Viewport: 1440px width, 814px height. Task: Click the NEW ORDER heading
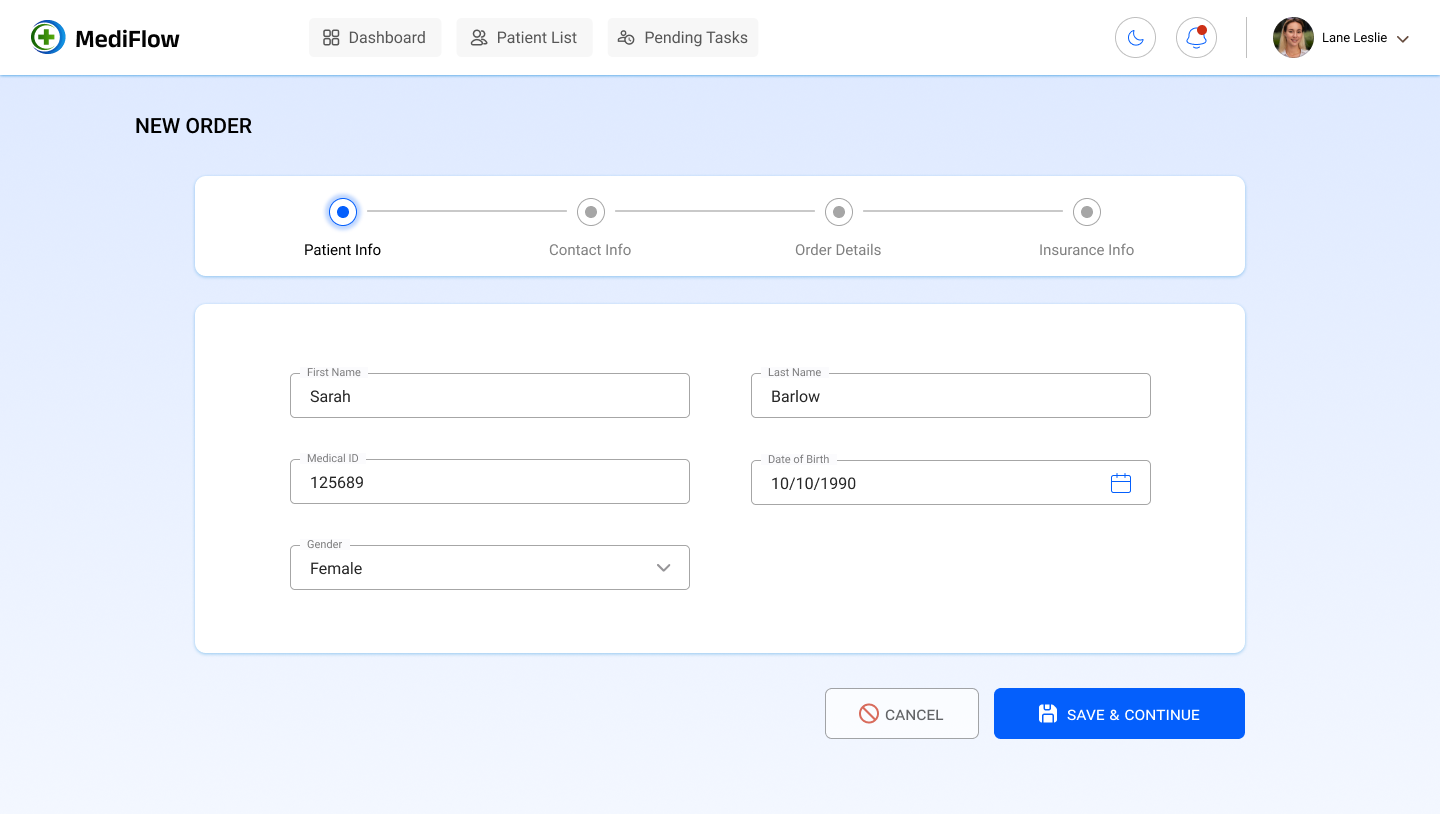194,126
